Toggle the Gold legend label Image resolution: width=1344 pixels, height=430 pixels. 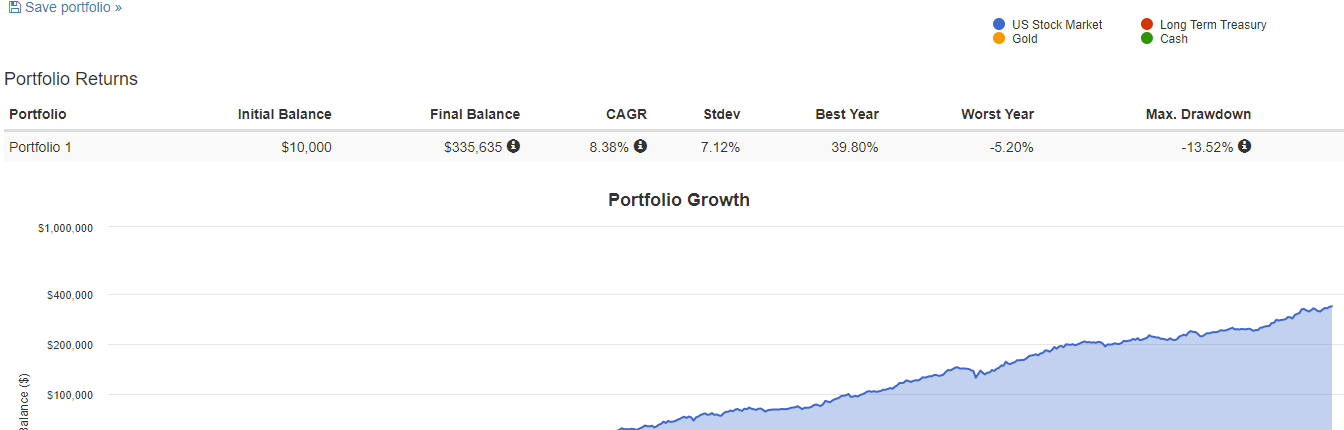[1025, 39]
